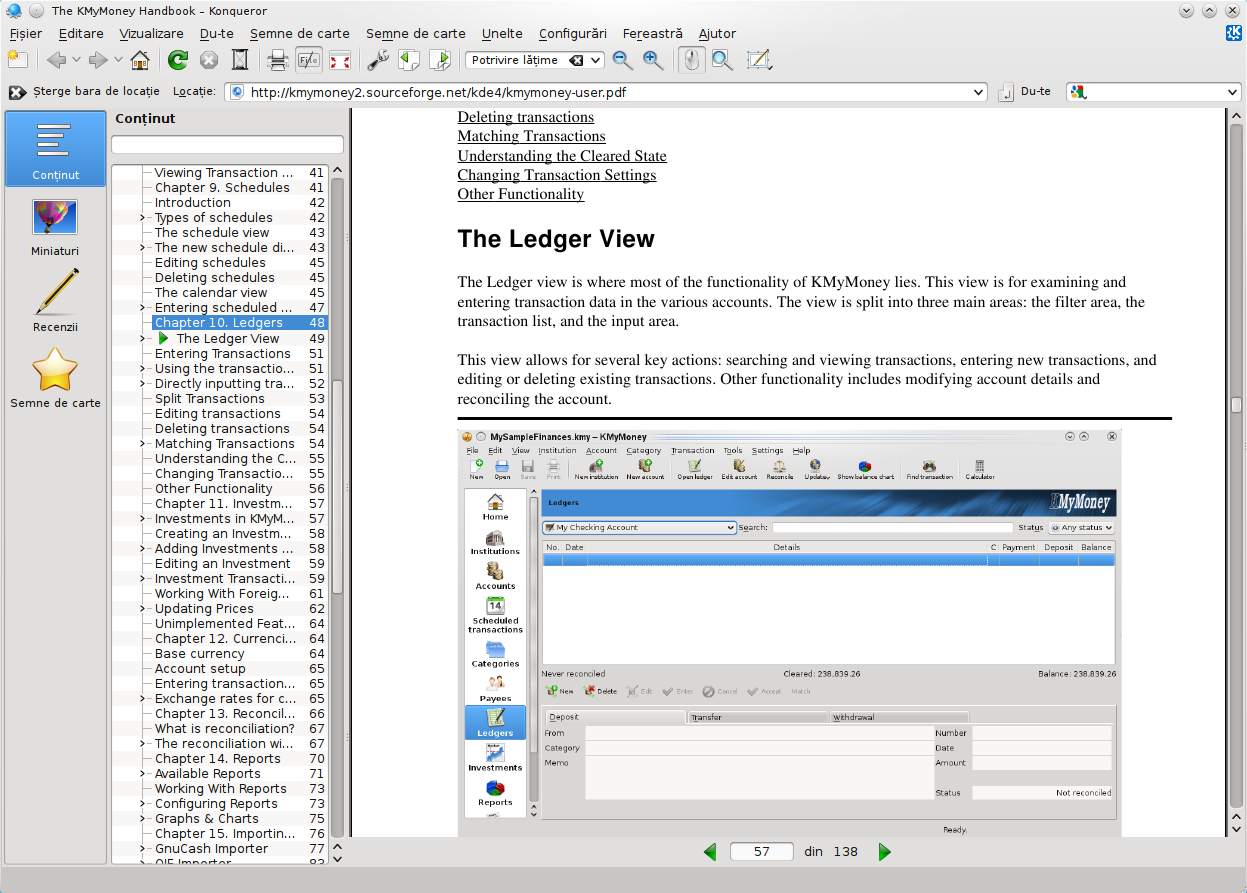1247x893 pixels.
Task: Click the Home icon in the toolbar
Action: coord(140,60)
